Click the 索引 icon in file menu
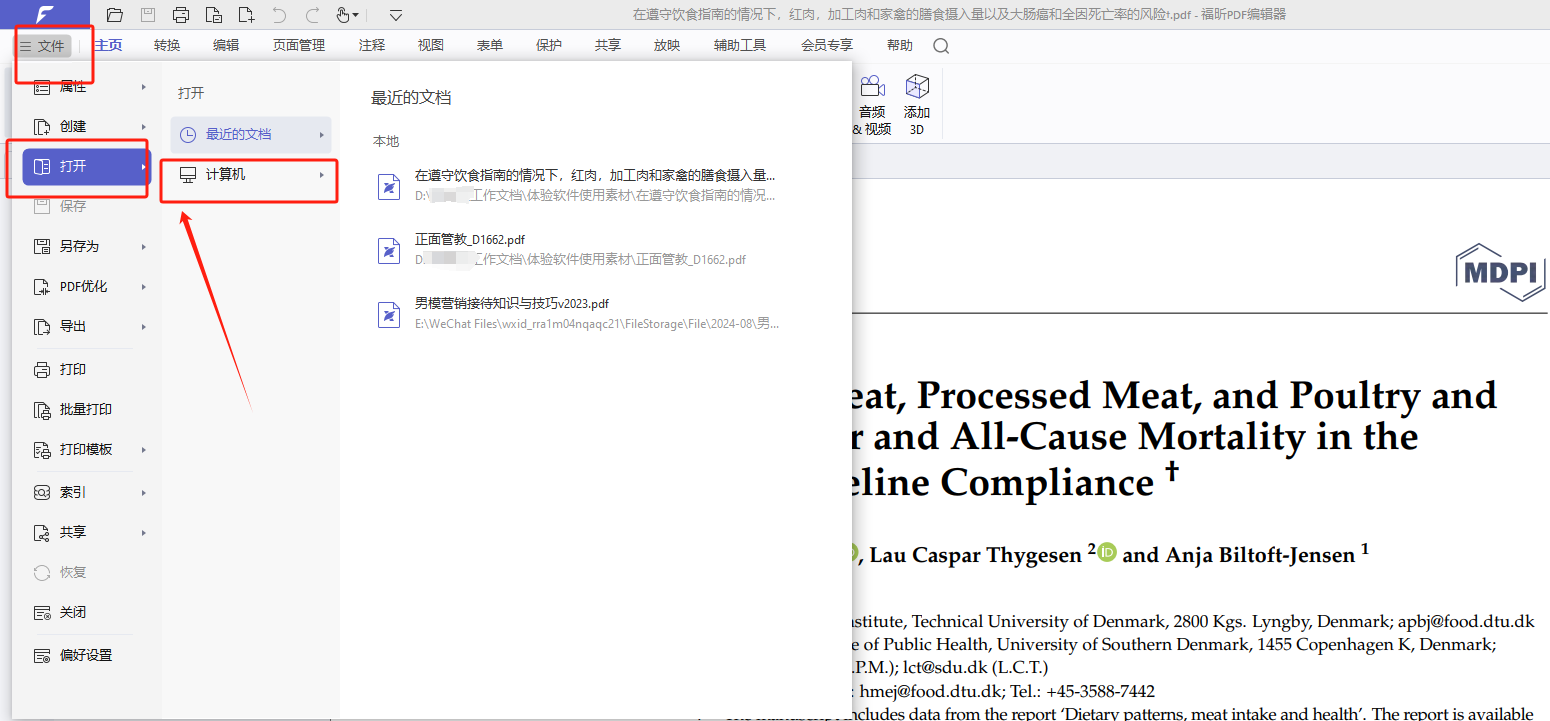 [42, 493]
